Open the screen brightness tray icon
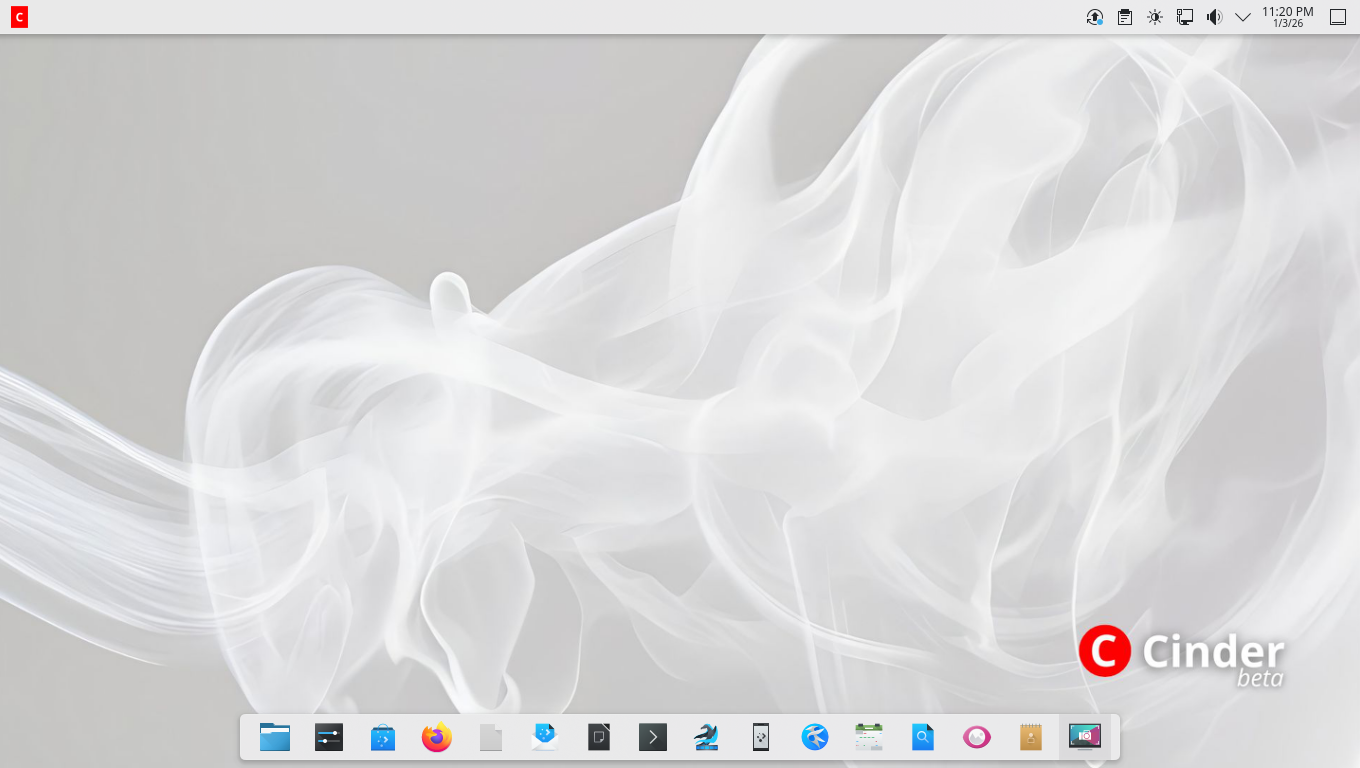 1155,17
